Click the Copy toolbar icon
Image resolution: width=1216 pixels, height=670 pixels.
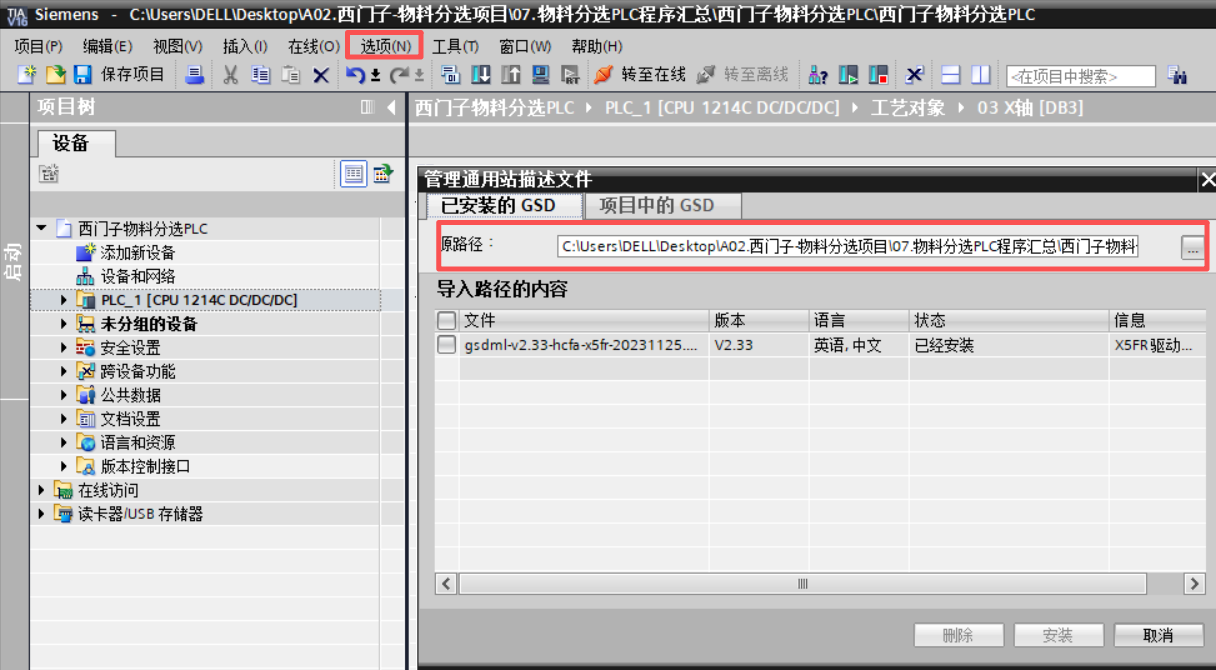tap(261, 75)
